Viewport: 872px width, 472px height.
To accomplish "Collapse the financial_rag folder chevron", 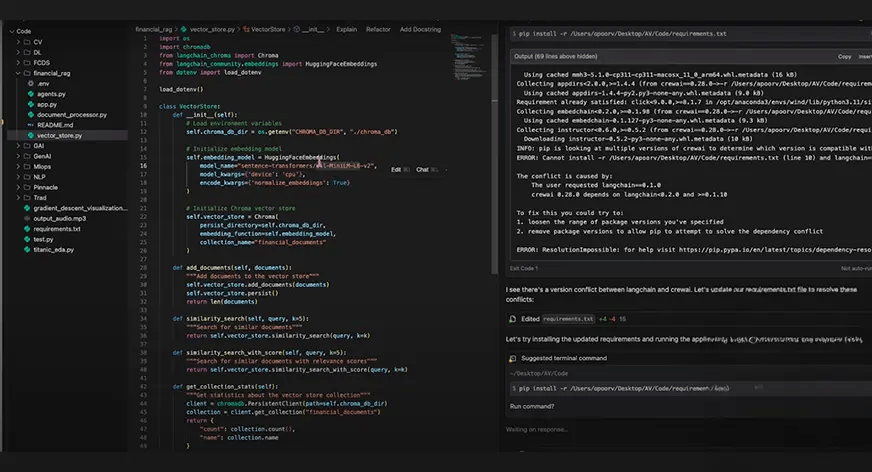I will click(18, 73).
